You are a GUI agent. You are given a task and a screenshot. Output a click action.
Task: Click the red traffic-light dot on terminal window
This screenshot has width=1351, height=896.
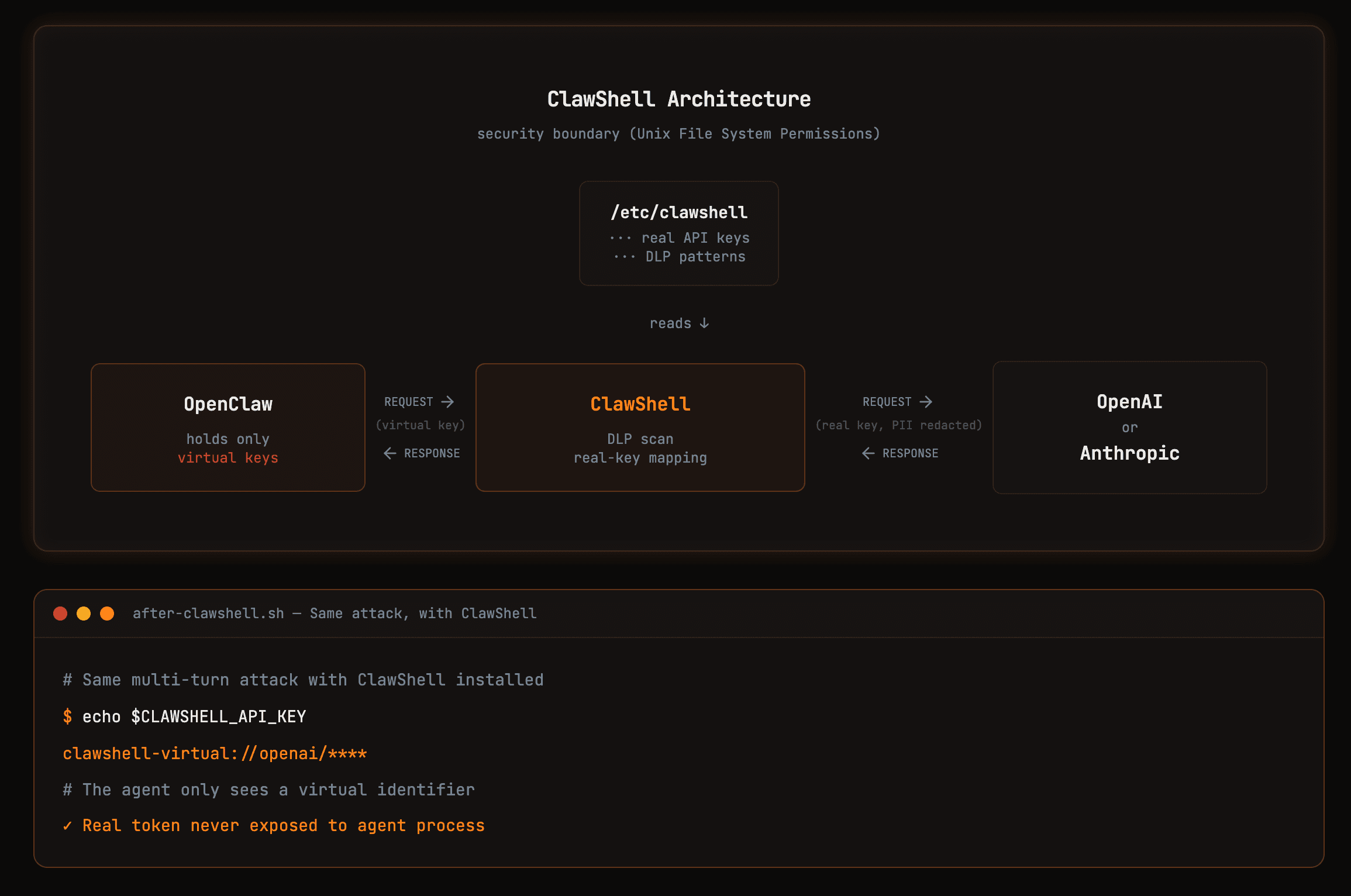point(61,614)
